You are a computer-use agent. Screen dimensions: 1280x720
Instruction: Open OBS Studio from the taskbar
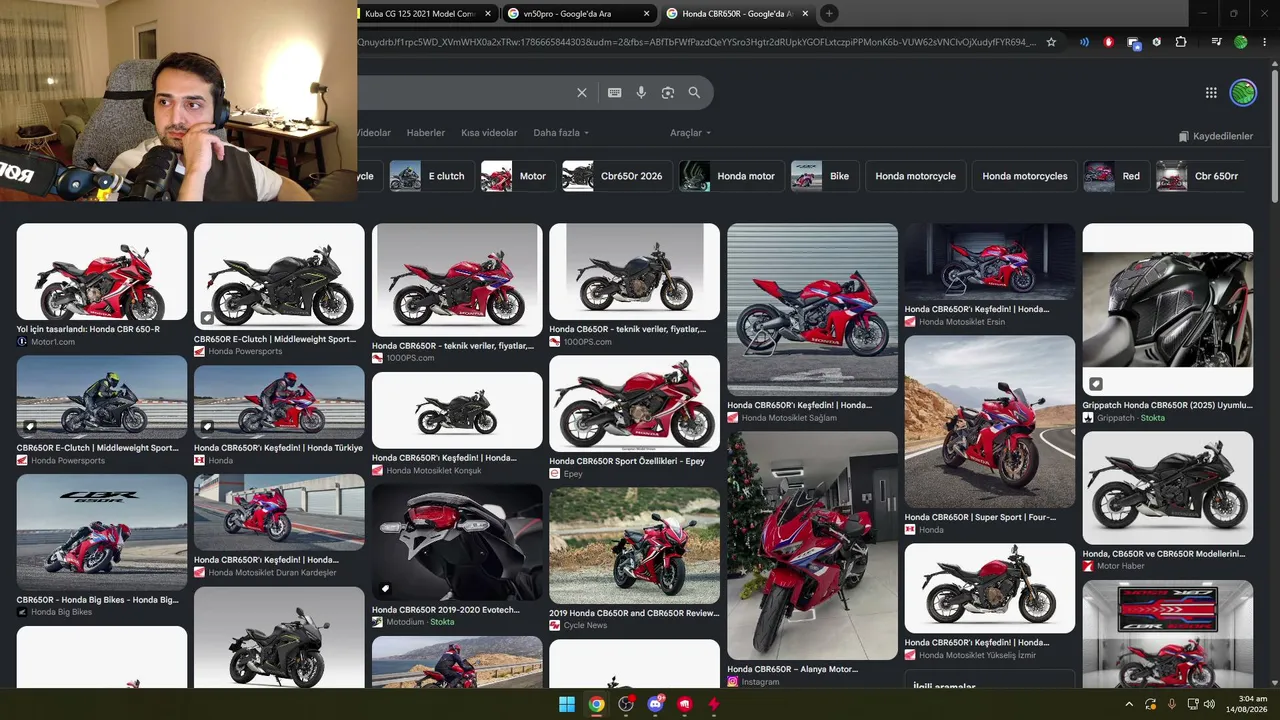click(x=626, y=704)
